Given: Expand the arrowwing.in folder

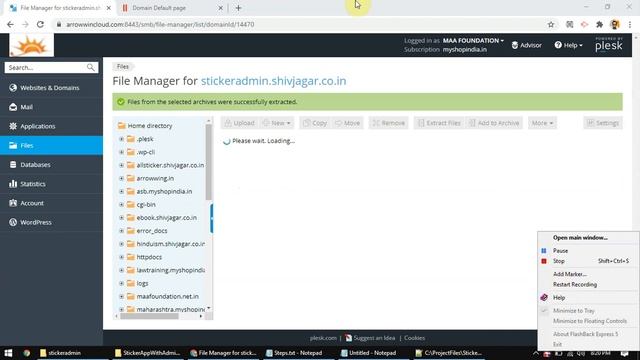Looking at the screenshot, I should (x=121, y=178).
